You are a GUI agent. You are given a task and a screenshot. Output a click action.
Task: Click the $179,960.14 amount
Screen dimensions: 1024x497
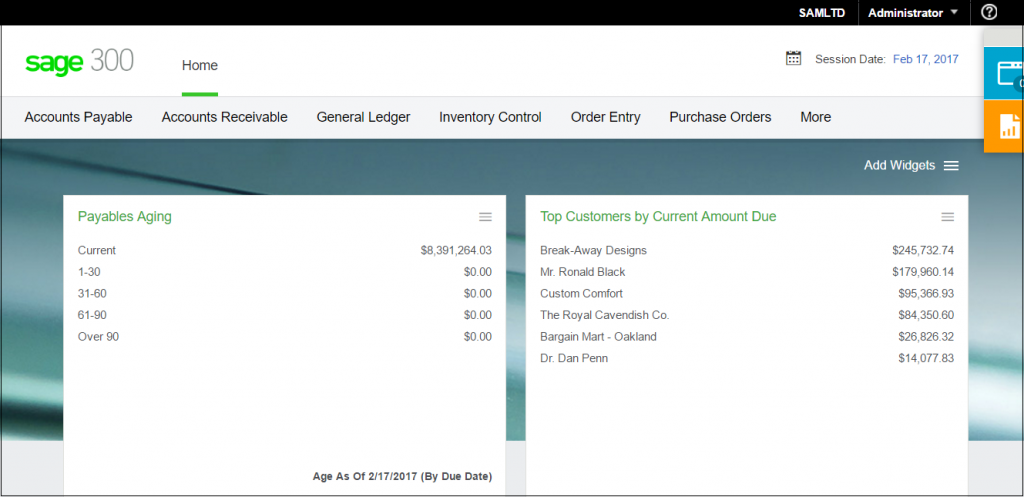tap(923, 272)
